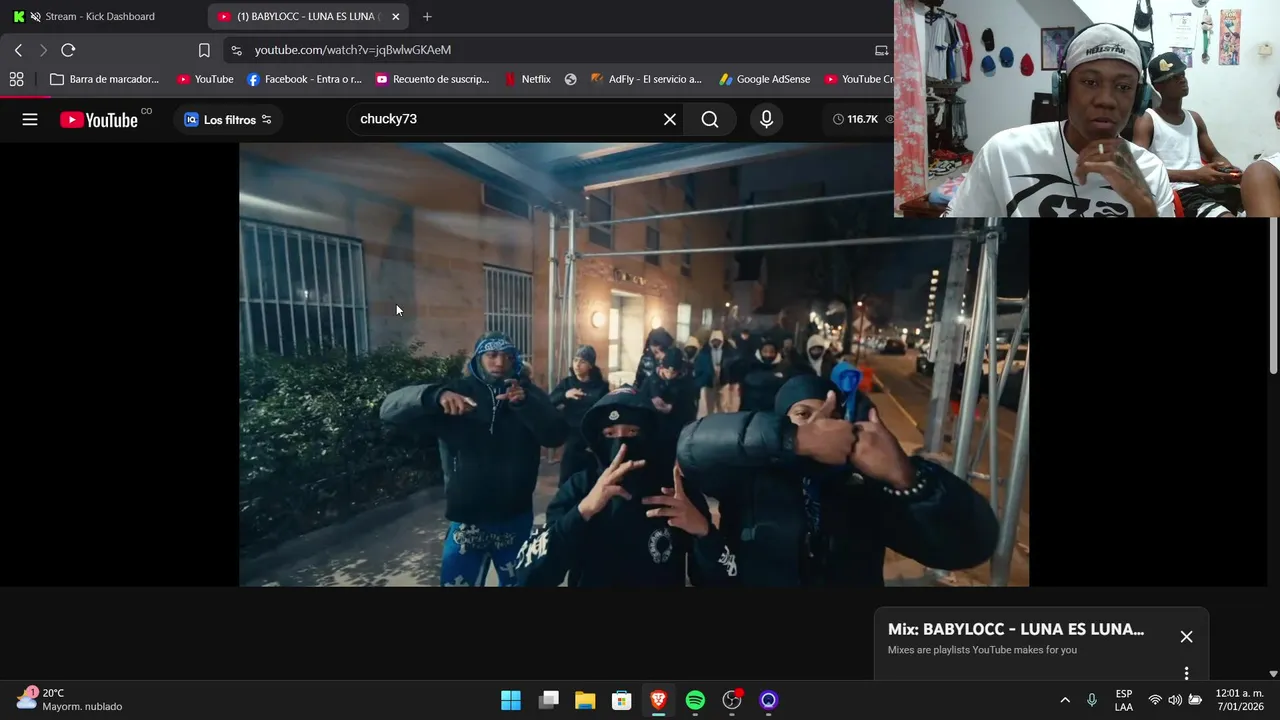Open OBS Studio taskbar icon
The height and width of the screenshot is (720, 1280).
pos(732,700)
